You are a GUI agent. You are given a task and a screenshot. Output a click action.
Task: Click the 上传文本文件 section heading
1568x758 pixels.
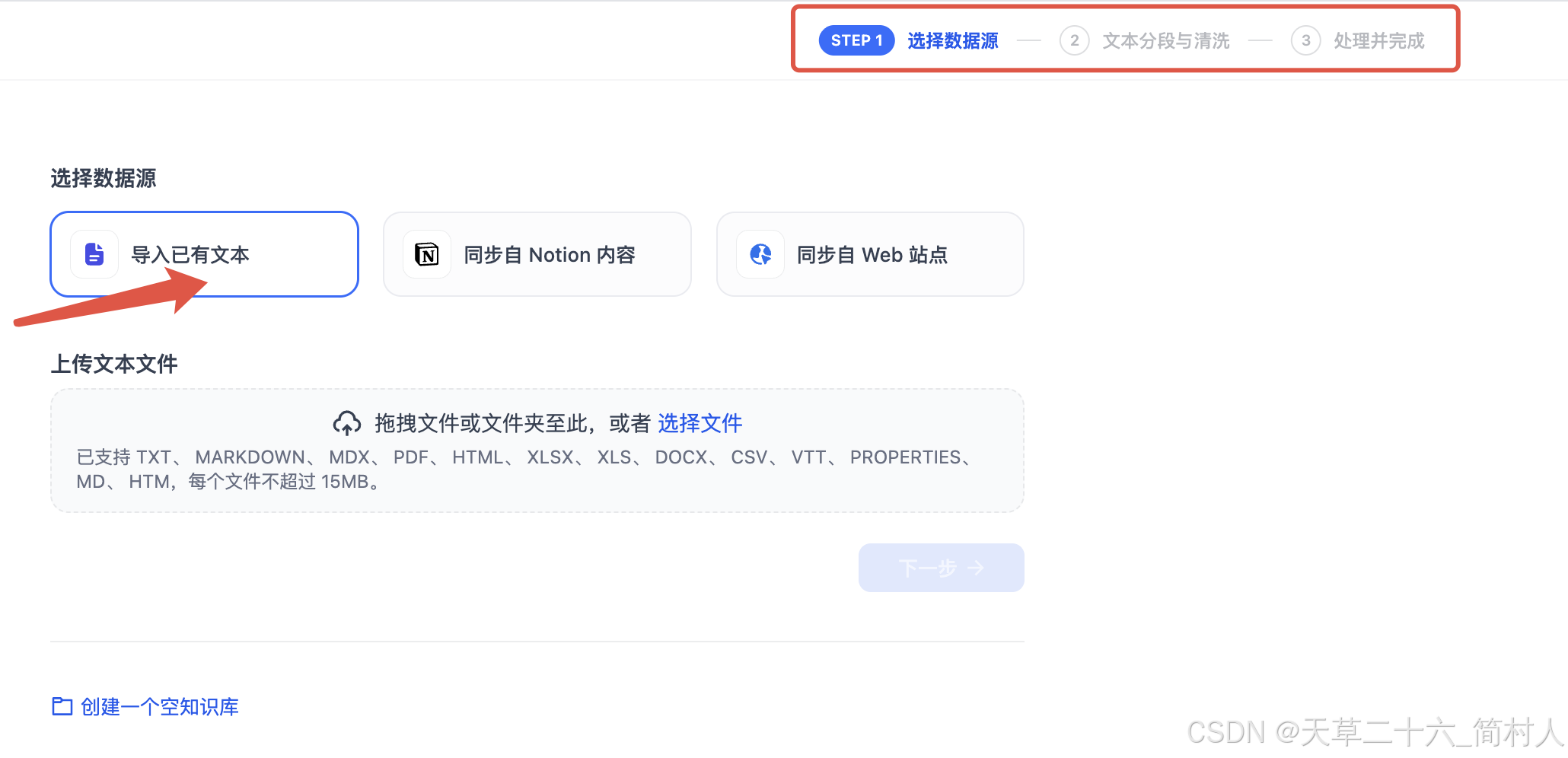113,364
